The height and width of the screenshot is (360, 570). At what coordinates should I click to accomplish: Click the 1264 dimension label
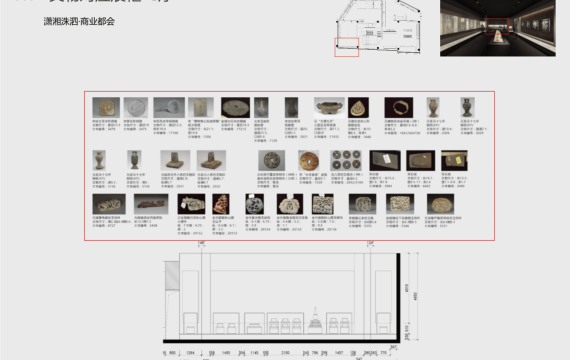(x=190, y=353)
